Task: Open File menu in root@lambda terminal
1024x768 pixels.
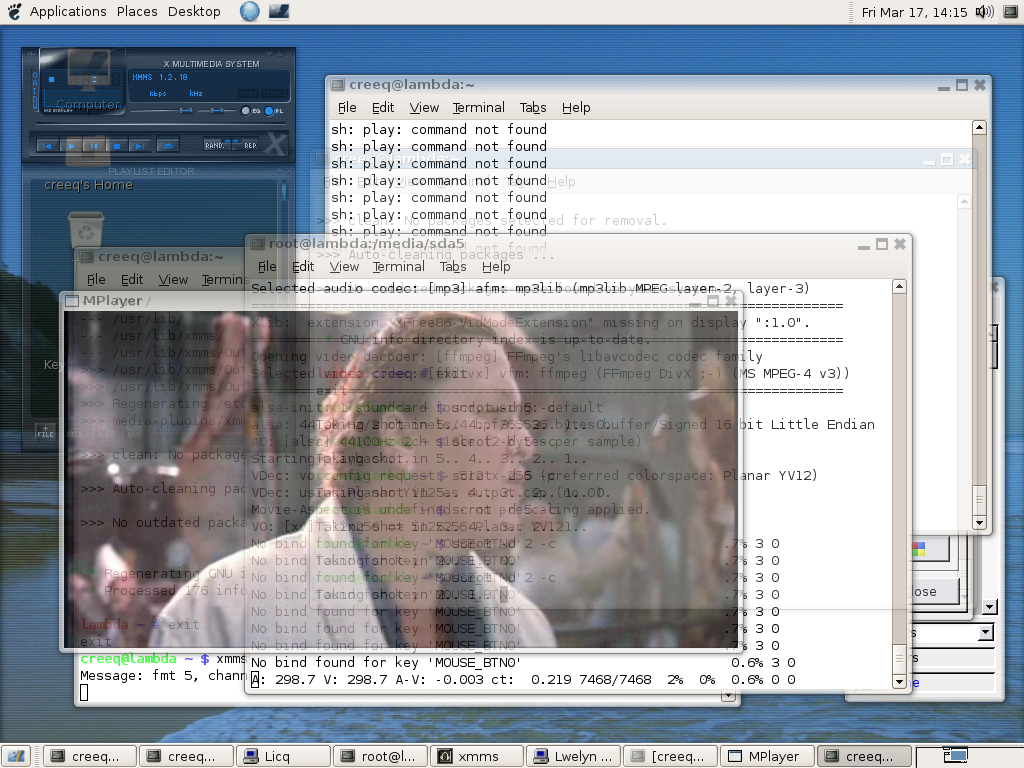Action: (x=267, y=266)
